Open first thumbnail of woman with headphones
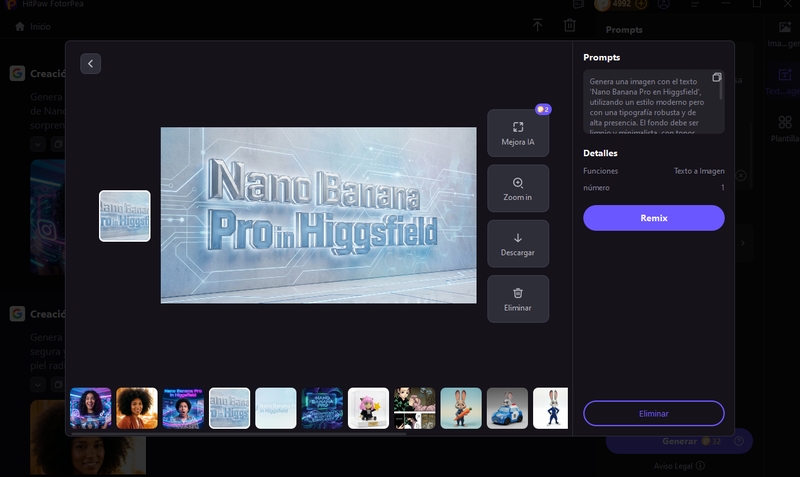800x477 pixels. pos(91,408)
